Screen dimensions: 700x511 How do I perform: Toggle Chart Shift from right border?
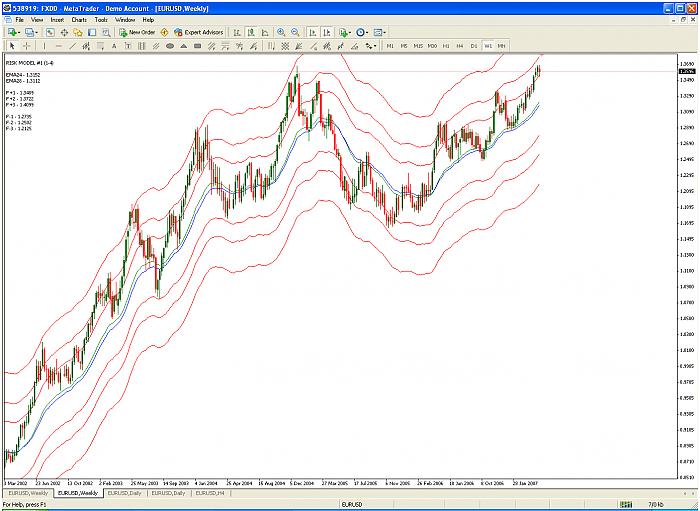tap(327, 32)
